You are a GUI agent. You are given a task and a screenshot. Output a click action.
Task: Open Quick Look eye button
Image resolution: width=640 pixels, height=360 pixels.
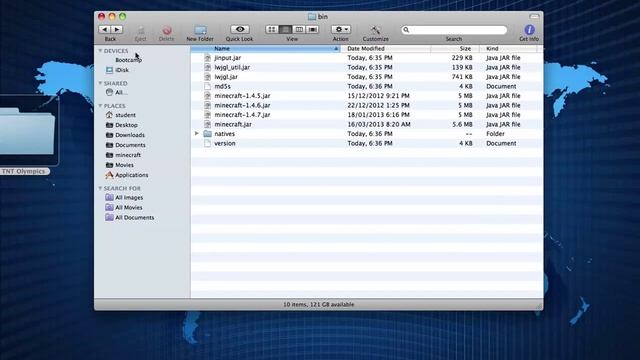(240, 29)
